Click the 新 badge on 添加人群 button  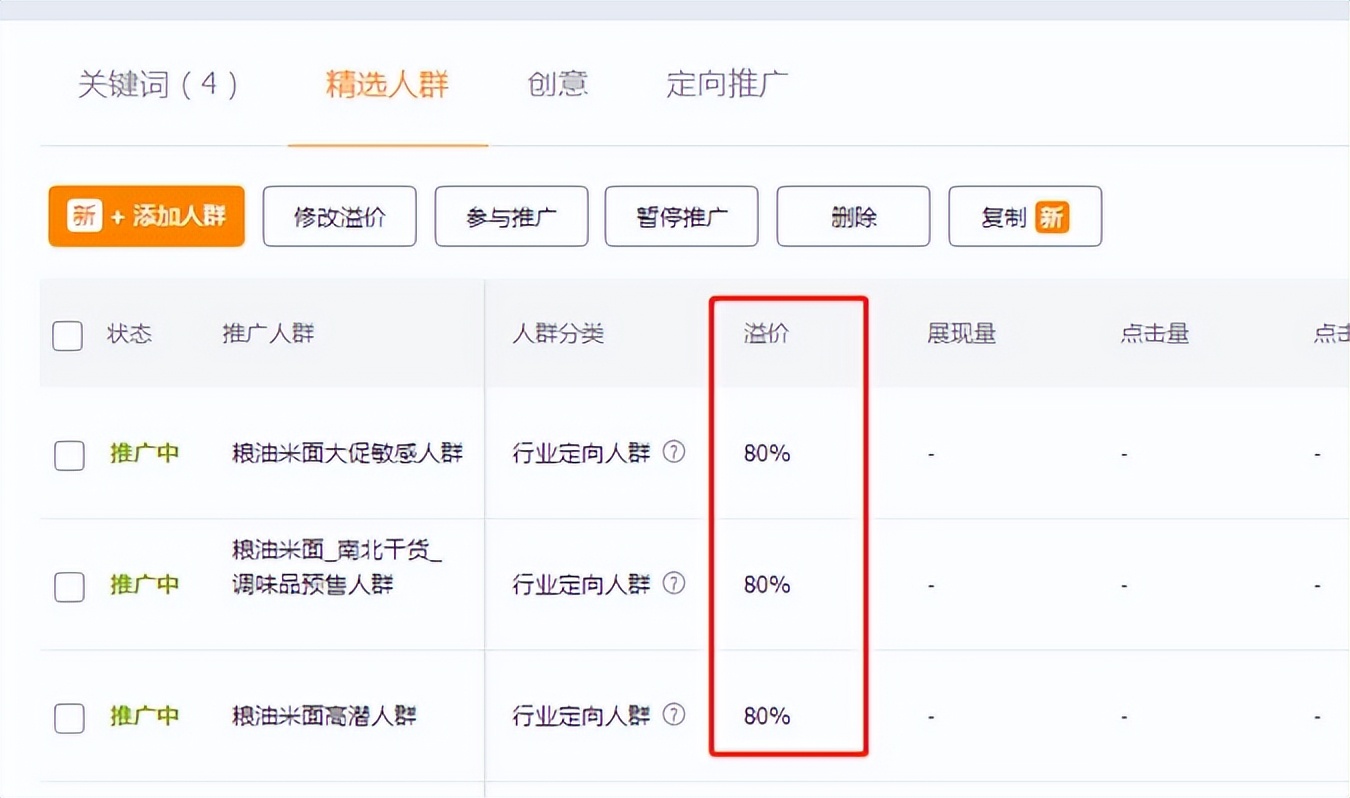coord(84,216)
